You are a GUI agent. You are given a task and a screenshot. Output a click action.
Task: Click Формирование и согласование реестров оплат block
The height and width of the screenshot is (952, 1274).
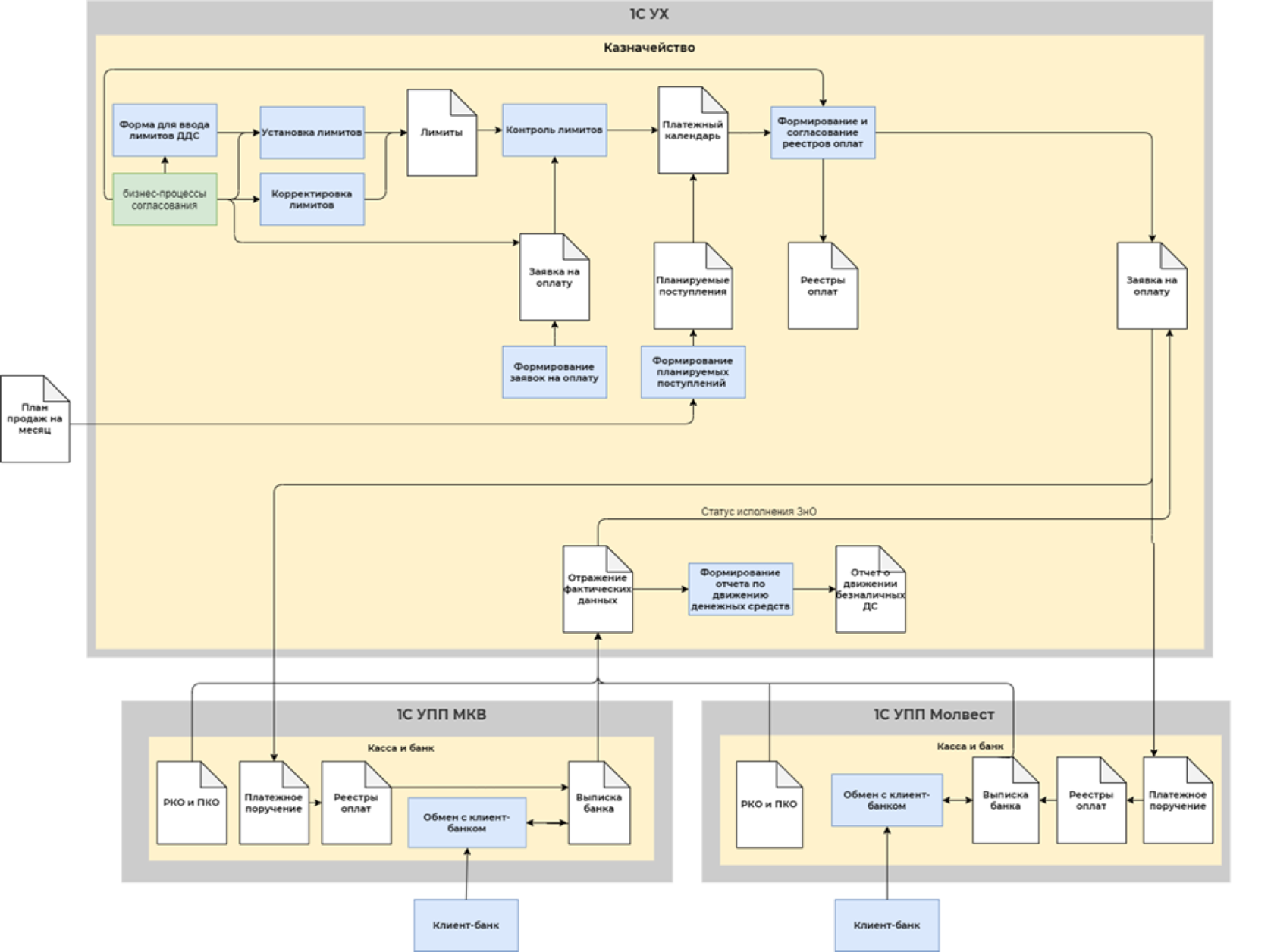[823, 133]
